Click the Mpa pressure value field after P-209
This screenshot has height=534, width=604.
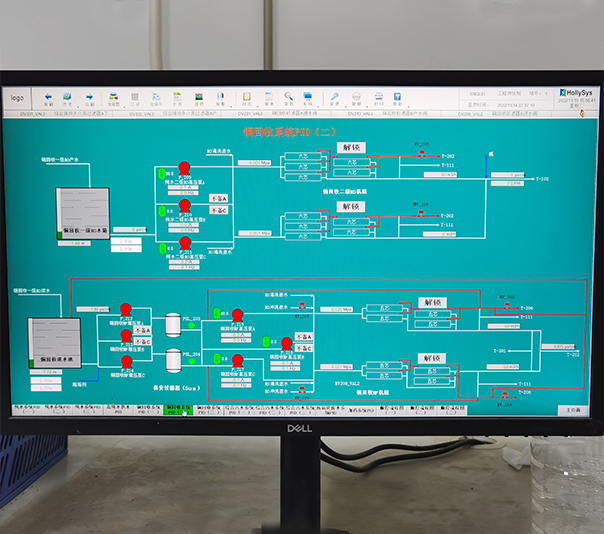tap(254, 162)
